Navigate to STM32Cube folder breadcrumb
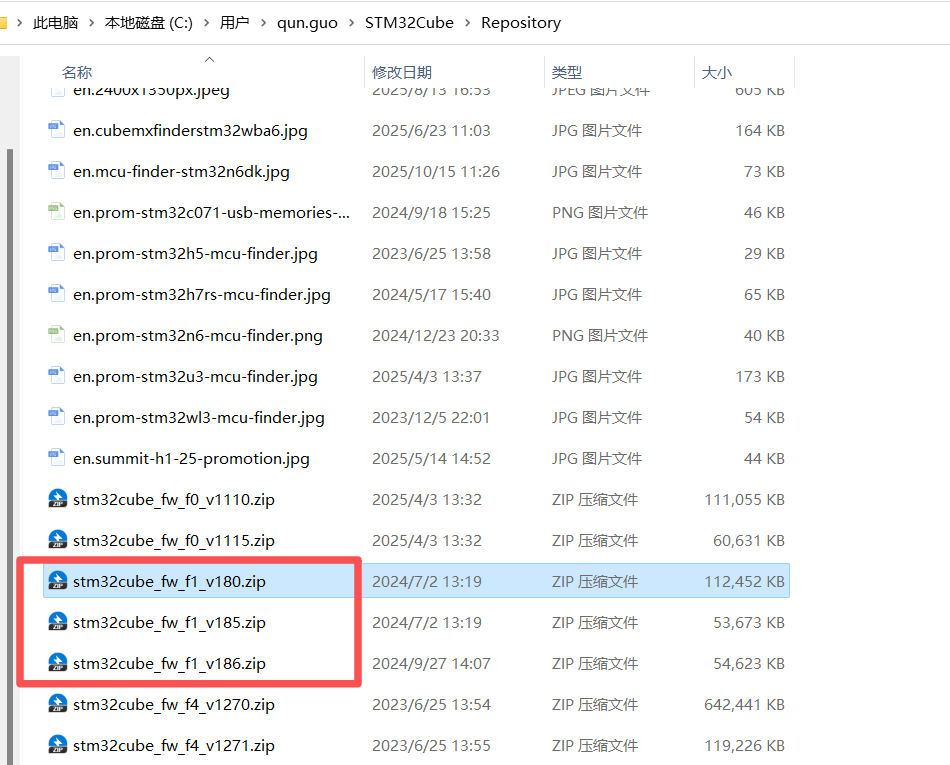This screenshot has width=950, height=765. click(409, 23)
